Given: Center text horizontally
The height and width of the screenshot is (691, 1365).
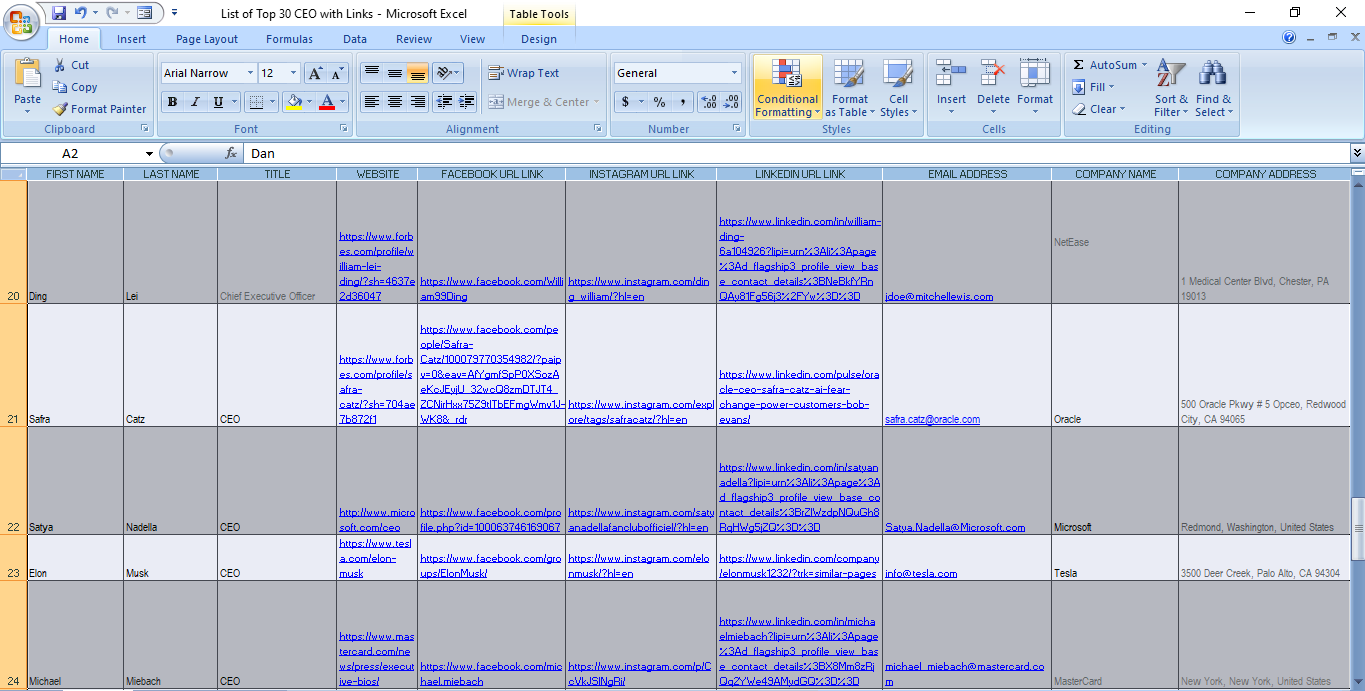Looking at the screenshot, I should (394, 102).
